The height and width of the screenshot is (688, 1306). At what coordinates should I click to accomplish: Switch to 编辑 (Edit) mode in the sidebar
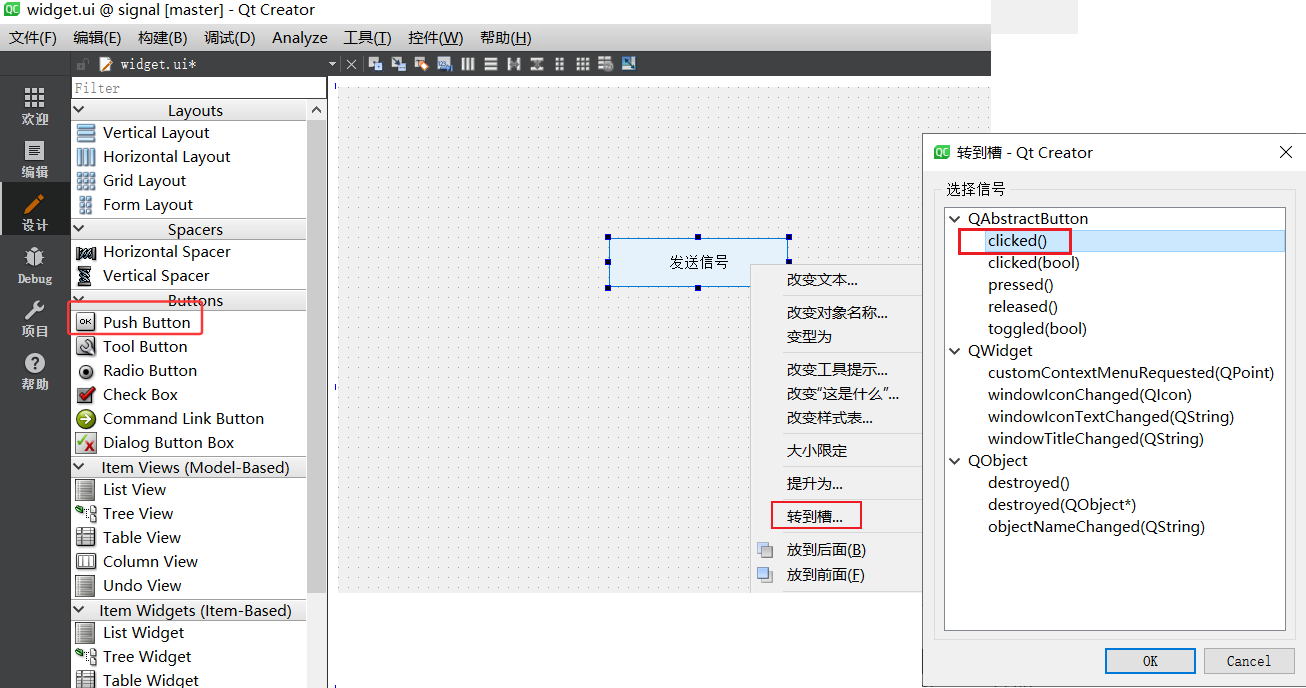[x=35, y=158]
